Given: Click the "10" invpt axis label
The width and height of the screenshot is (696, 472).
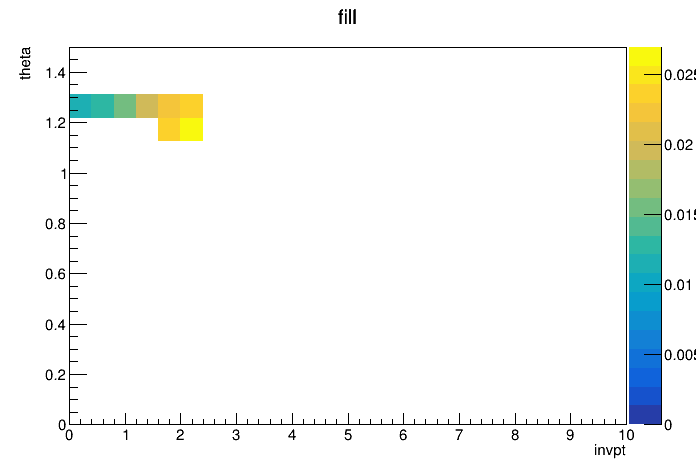Looking at the screenshot, I should coord(626,435).
